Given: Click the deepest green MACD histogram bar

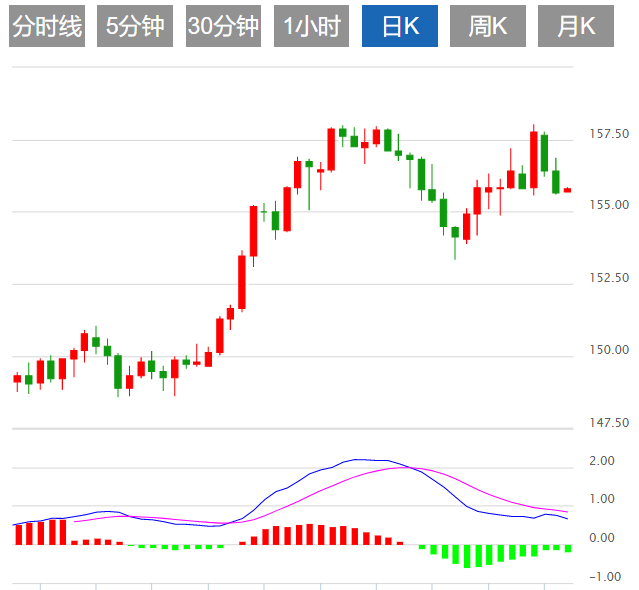Looking at the screenshot, I should [467, 556].
